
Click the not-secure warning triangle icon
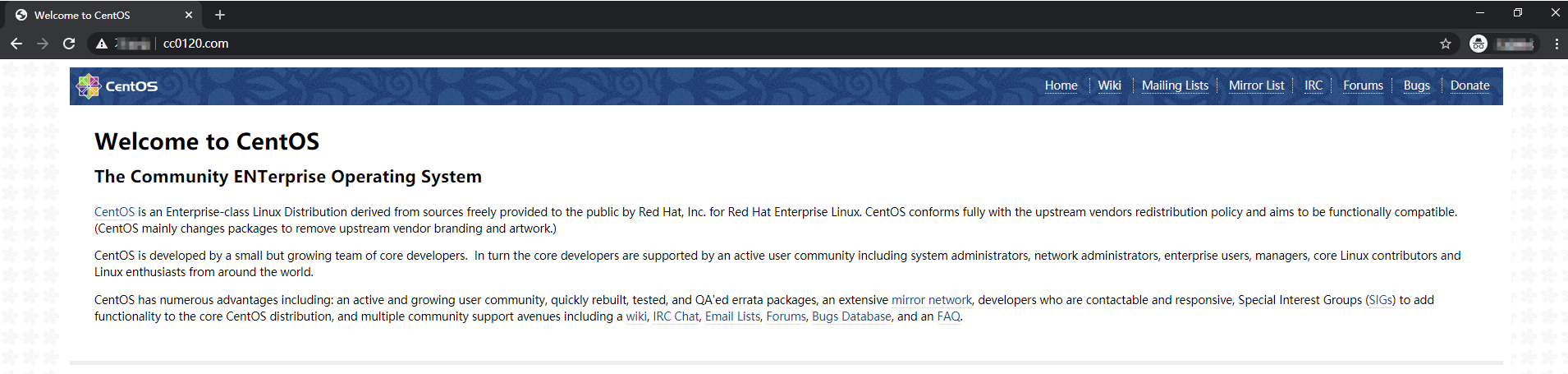(102, 44)
